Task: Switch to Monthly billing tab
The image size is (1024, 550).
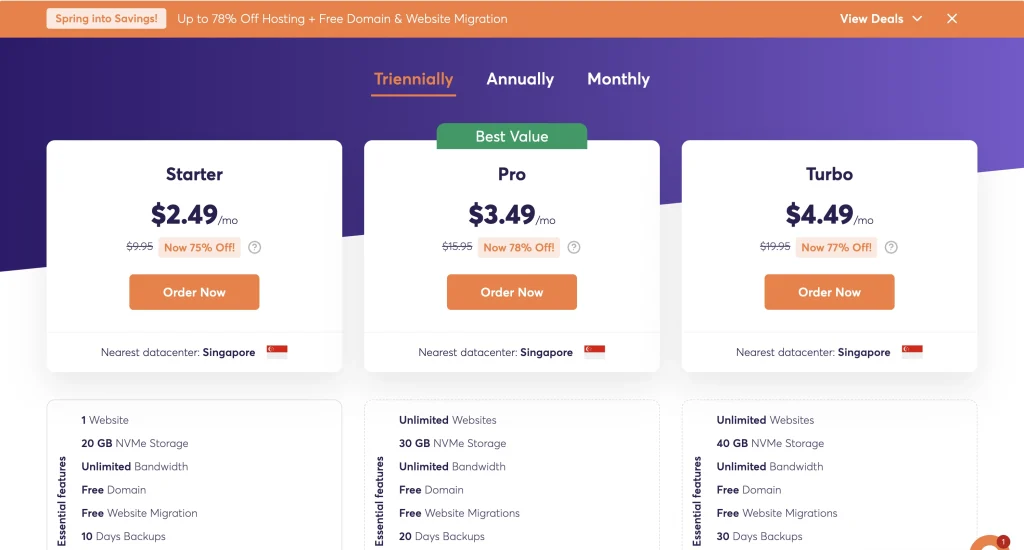Action: point(618,79)
